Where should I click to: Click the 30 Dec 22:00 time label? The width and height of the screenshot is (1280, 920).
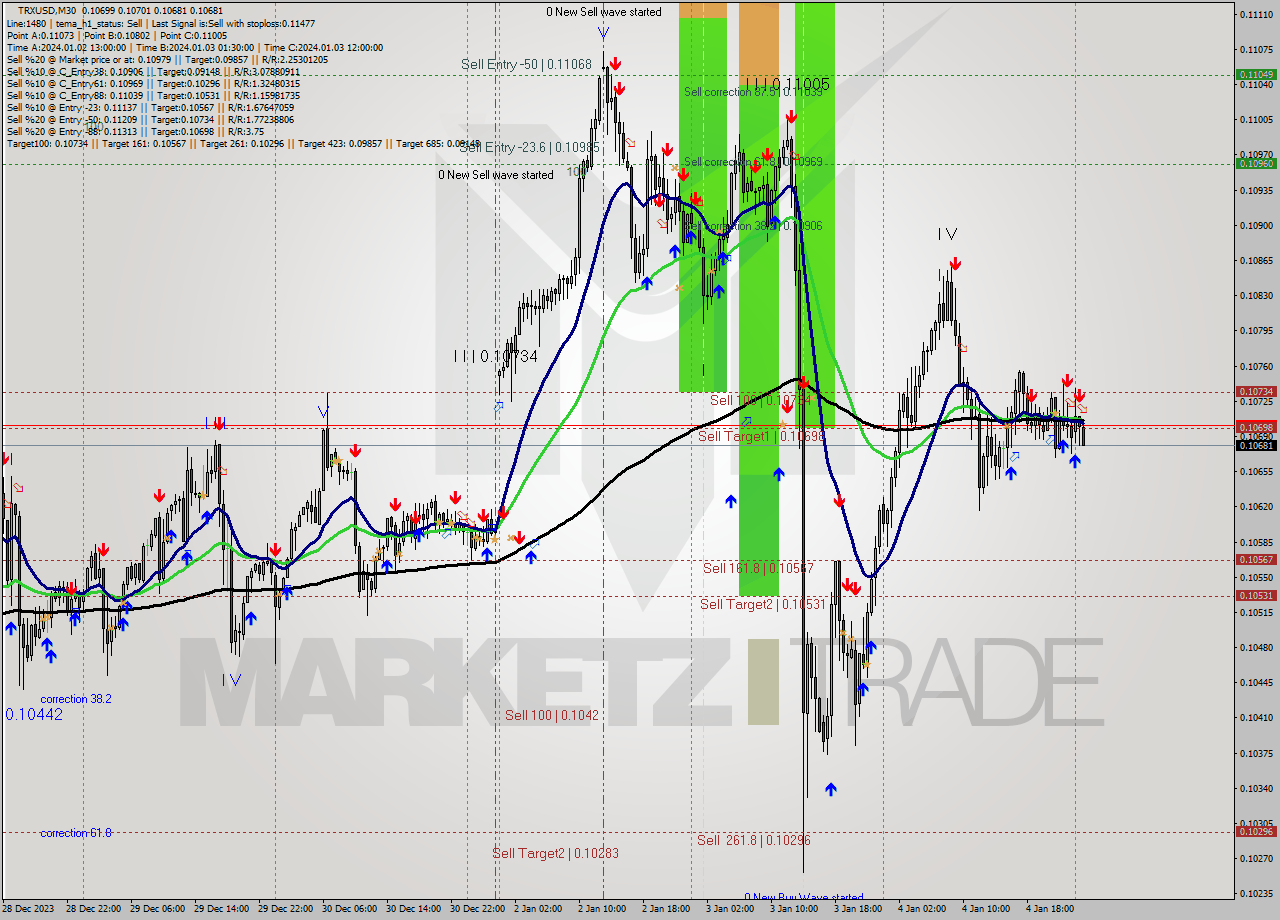476,909
